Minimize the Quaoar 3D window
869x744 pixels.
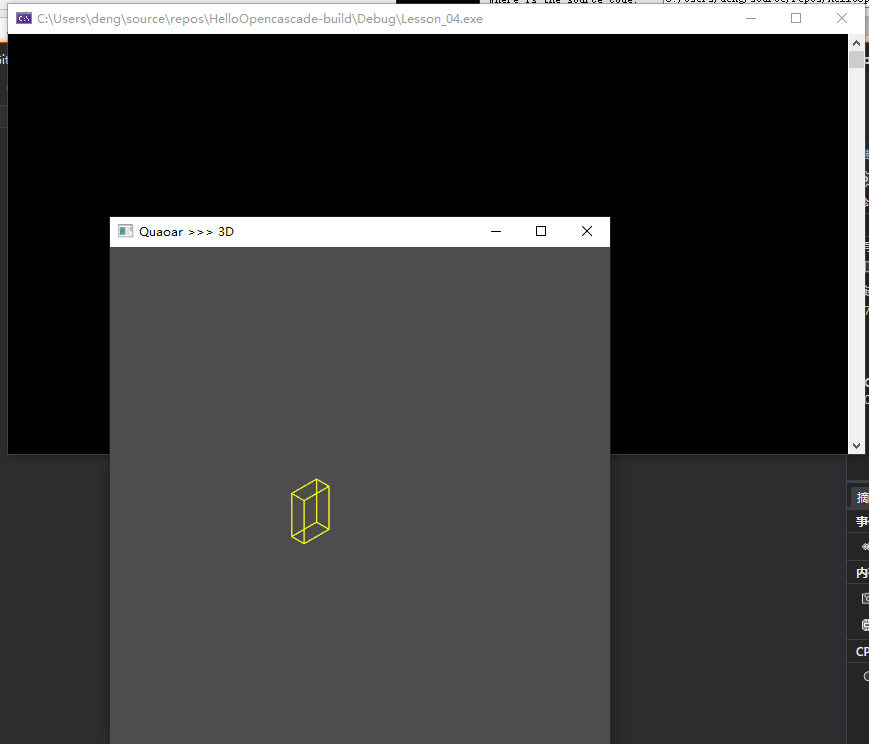495,231
